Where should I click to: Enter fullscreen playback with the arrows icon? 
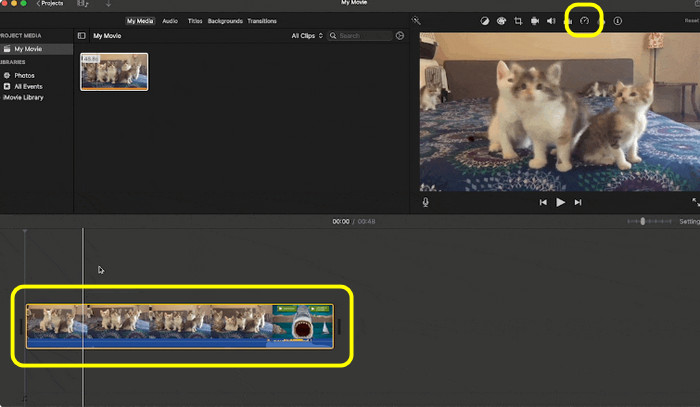[696, 202]
